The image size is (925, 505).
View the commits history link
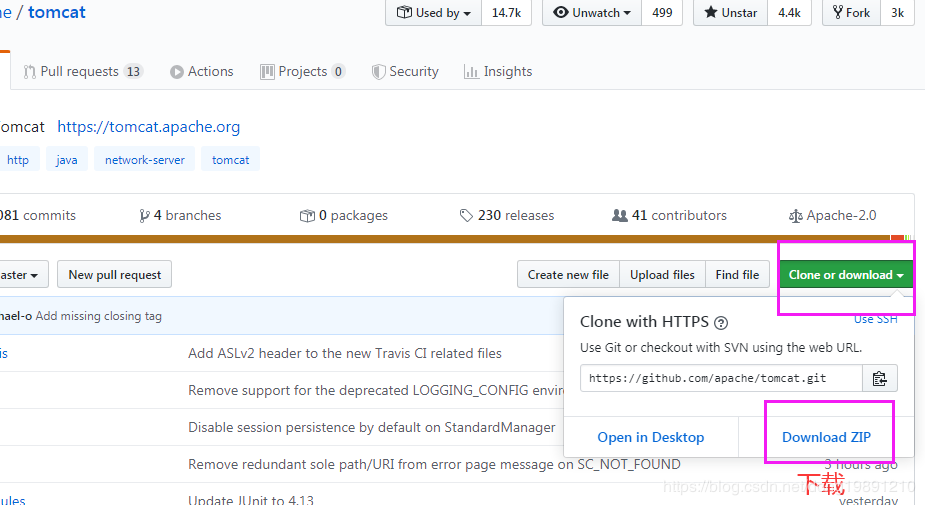point(38,215)
